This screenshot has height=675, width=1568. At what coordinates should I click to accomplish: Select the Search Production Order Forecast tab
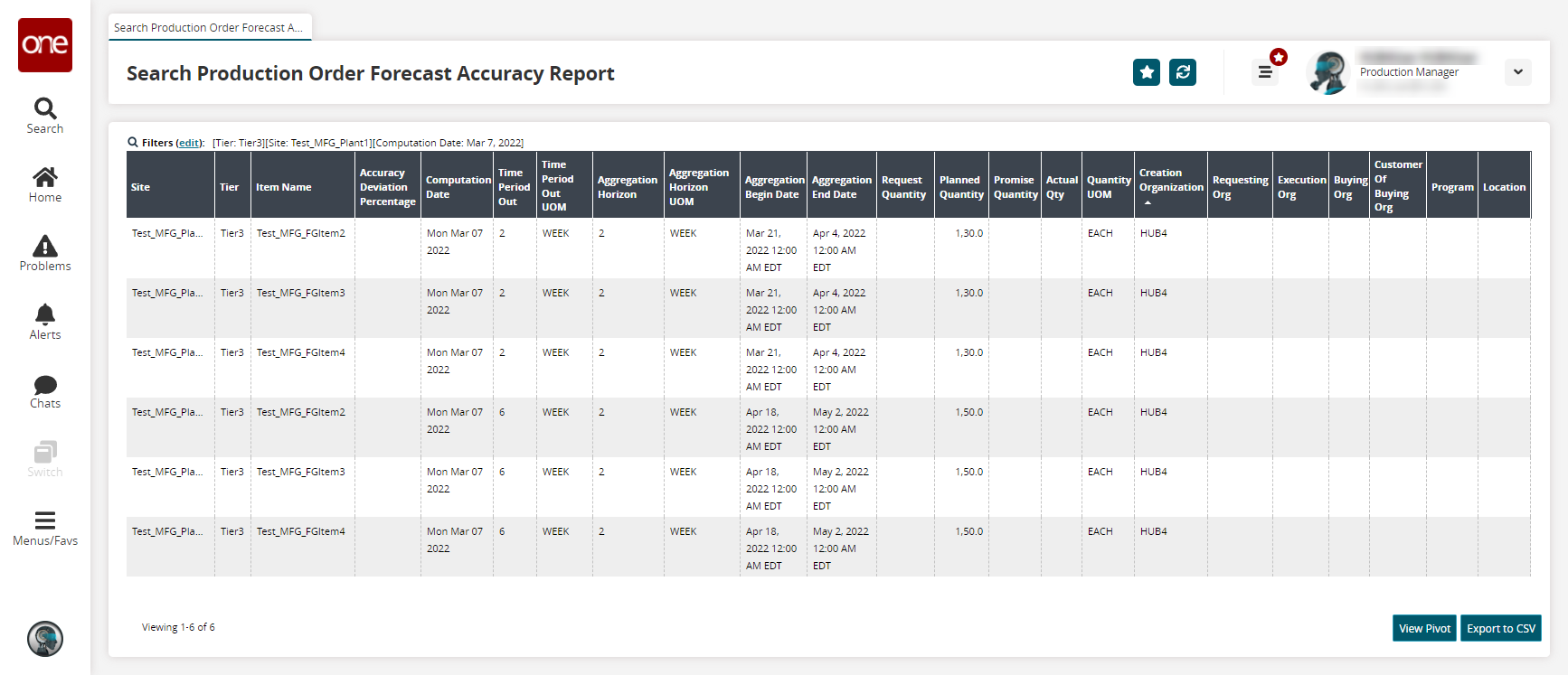pyautogui.click(x=209, y=28)
